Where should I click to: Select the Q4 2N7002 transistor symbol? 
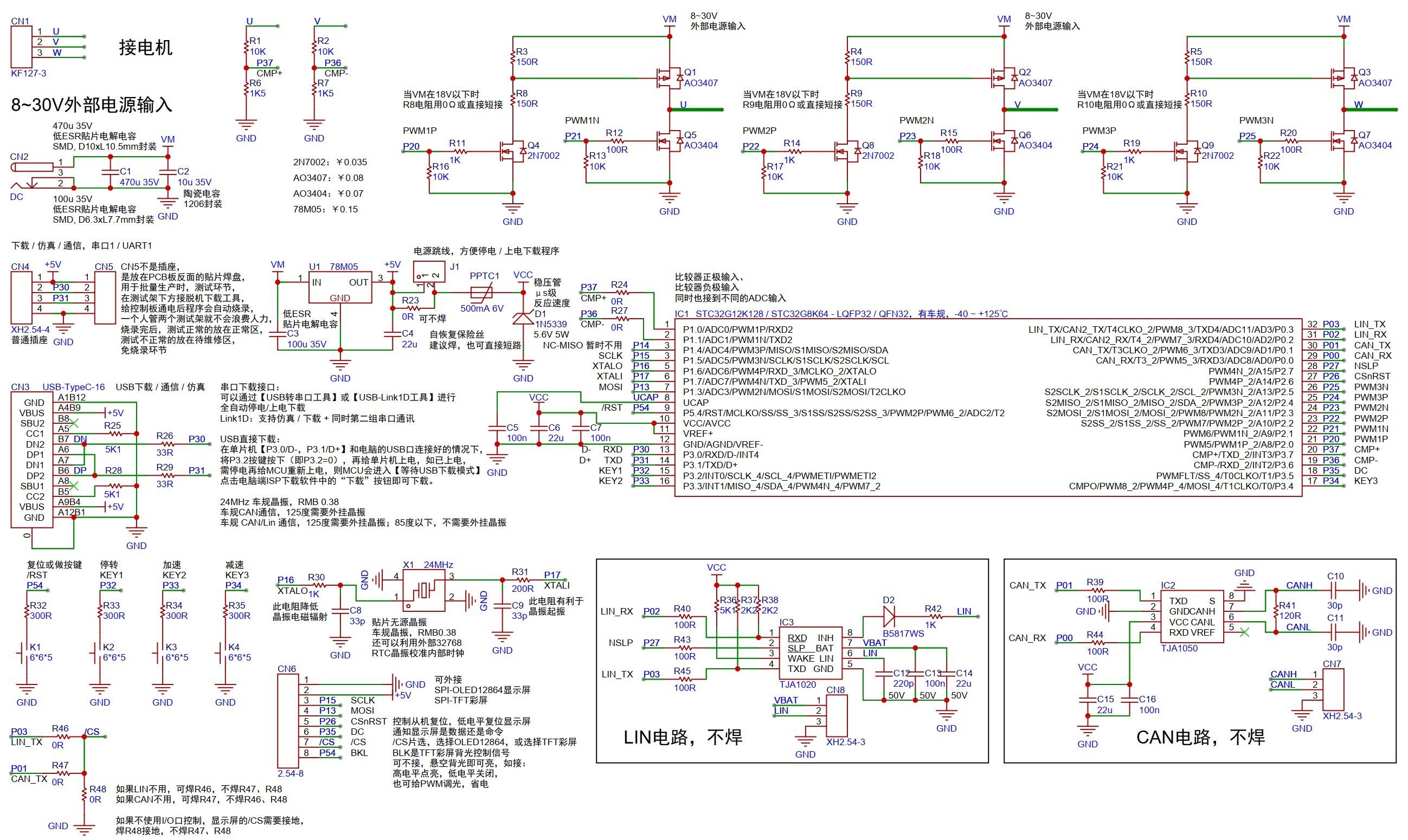coord(512,151)
